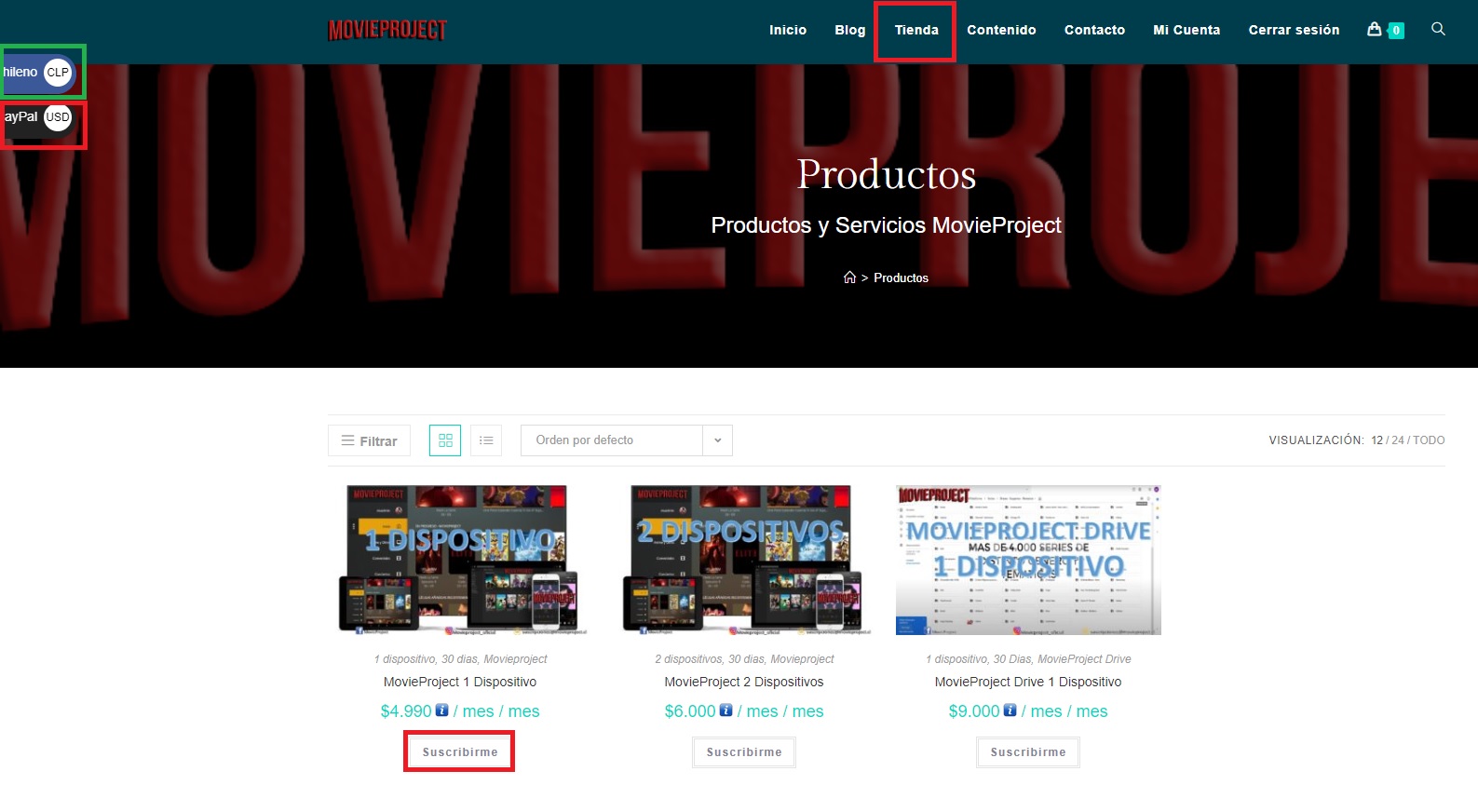Click the home icon in breadcrumb

[x=849, y=277]
